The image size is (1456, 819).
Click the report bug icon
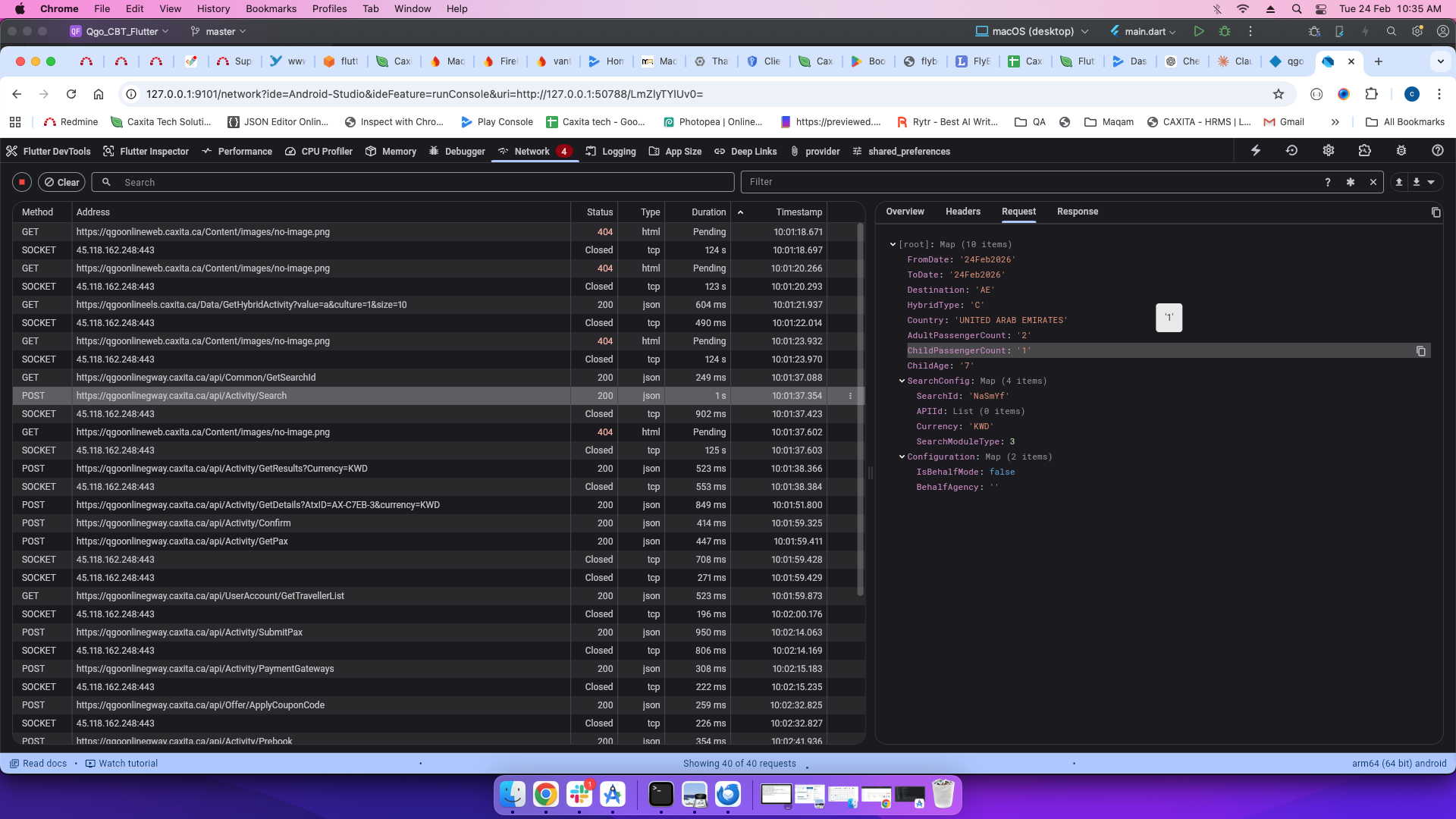pos(1401,151)
